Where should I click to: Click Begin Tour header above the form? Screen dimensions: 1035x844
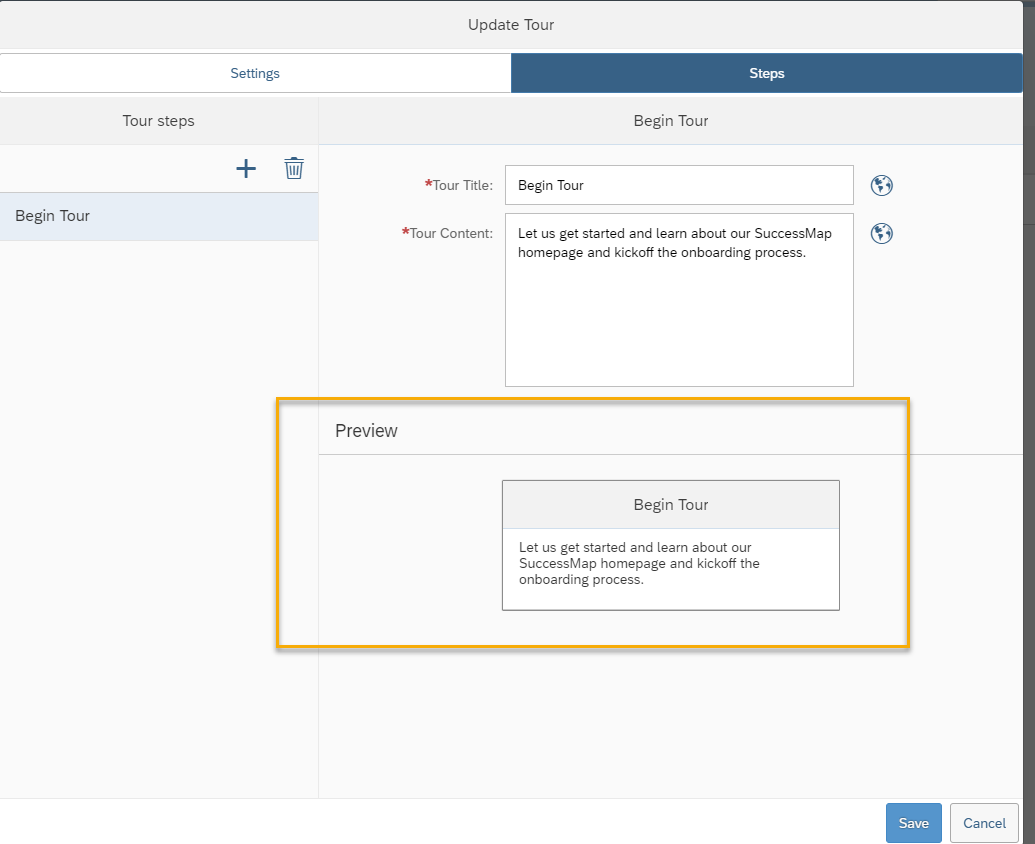(671, 121)
